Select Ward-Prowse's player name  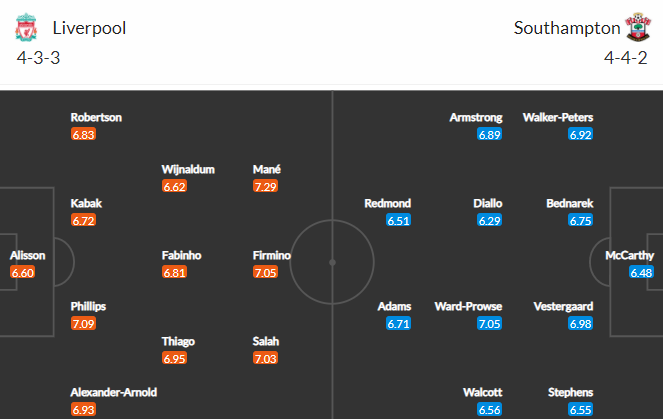click(x=469, y=307)
